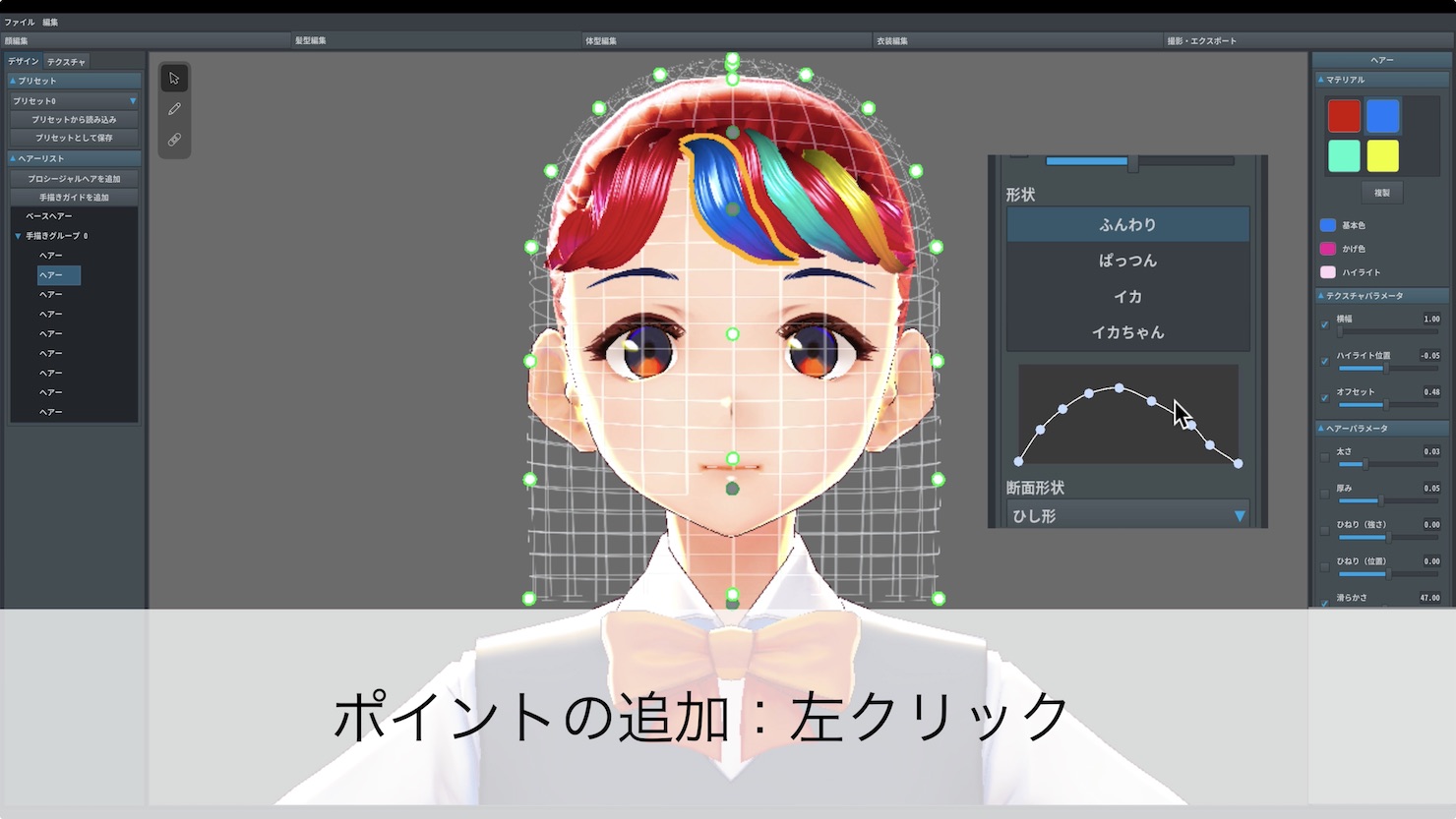Open the プリセット0 dropdown
The image size is (1456, 819).
pyautogui.click(x=75, y=100)
